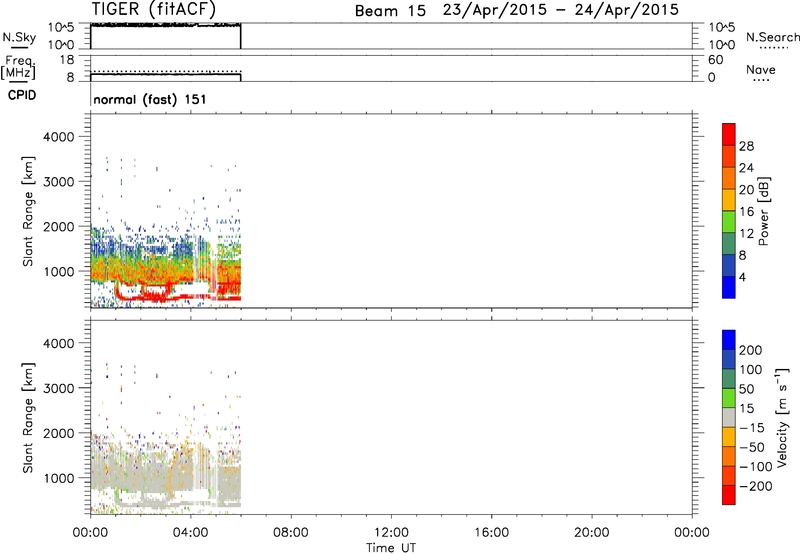Click the velocity colorbar value -15
Viewport: 800px width, 554px height.
coord(752,428)
